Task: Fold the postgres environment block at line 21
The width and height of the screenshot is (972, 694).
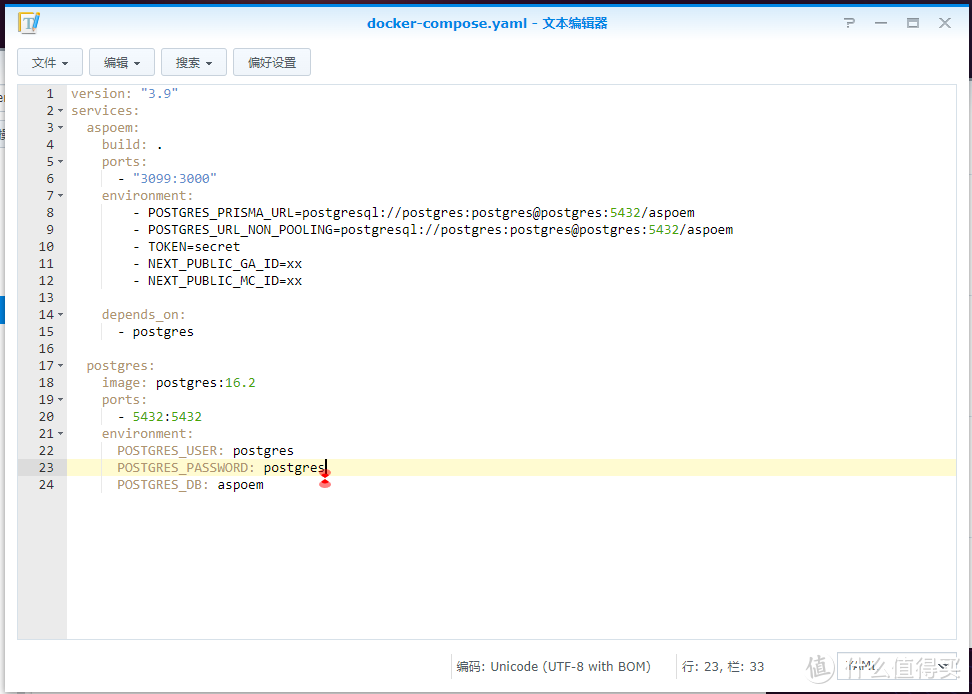Action: tap(61, 434)
